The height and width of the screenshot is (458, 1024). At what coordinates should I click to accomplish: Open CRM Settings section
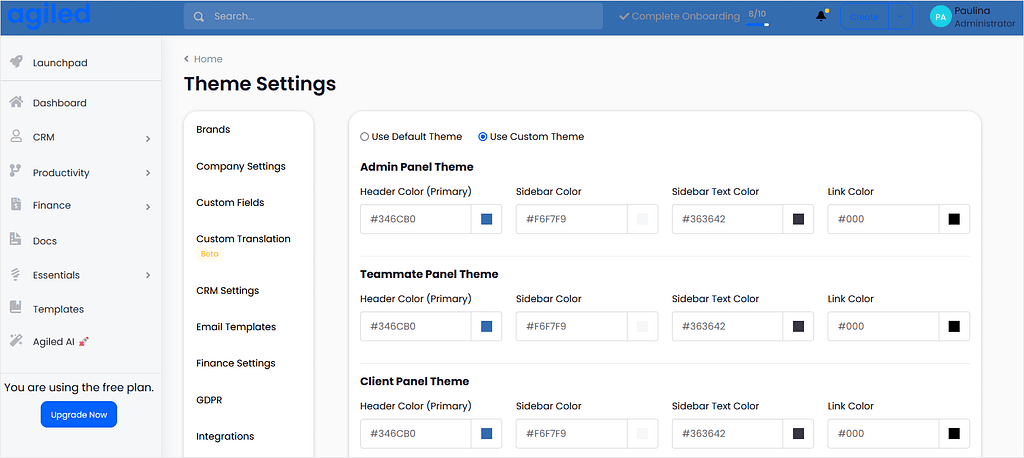[227, 290]
